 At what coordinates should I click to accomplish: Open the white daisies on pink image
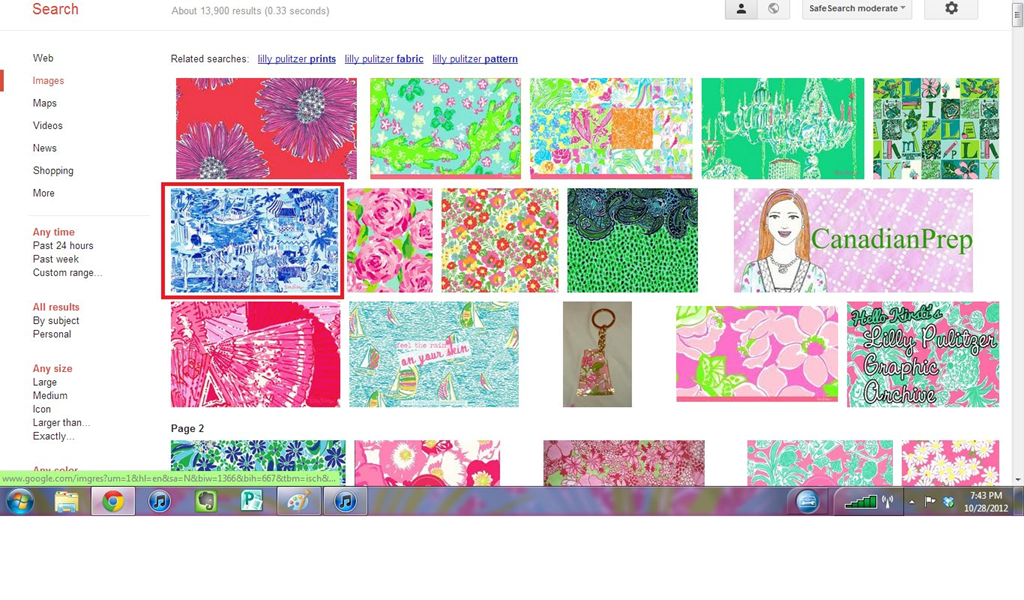950,463
